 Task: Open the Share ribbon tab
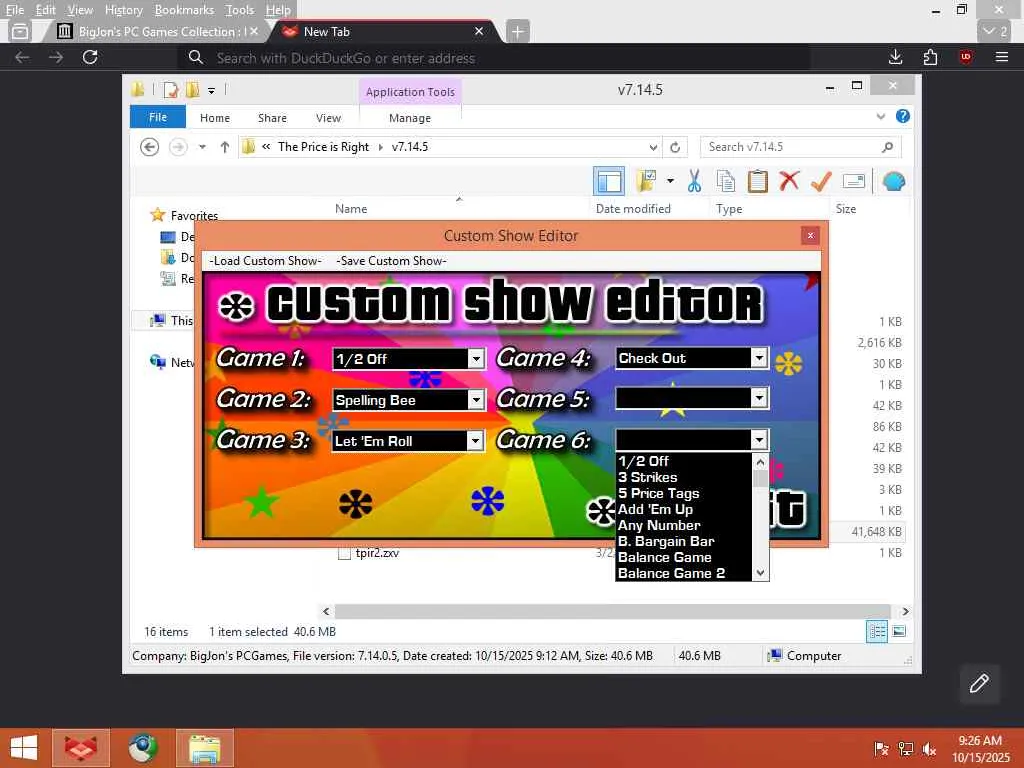pos(272,118)
